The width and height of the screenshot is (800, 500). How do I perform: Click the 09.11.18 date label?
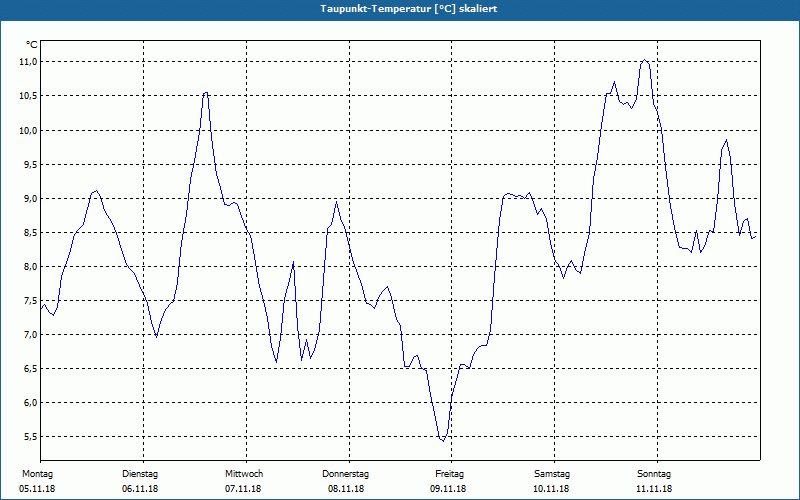448,489
